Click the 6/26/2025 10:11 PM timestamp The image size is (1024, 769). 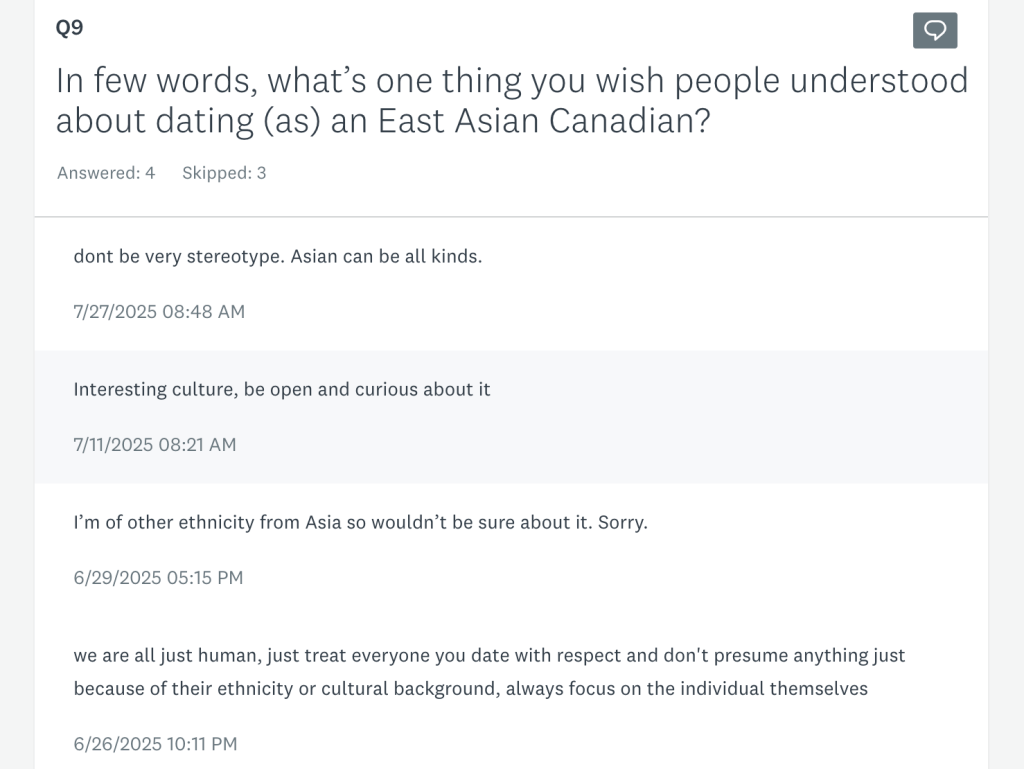[x=155, y=743]
